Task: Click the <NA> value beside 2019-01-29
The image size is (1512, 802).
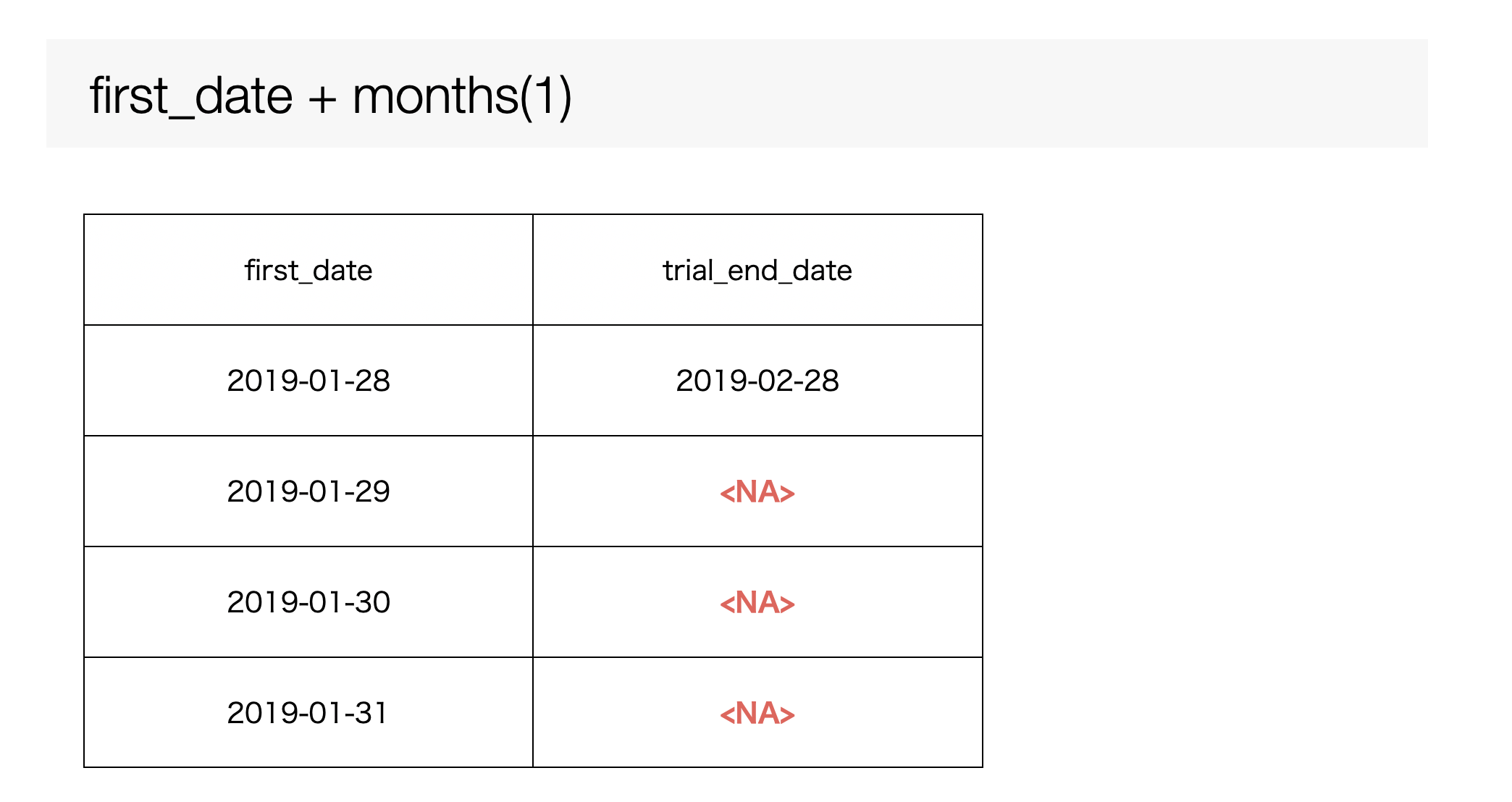Action: 757,492
